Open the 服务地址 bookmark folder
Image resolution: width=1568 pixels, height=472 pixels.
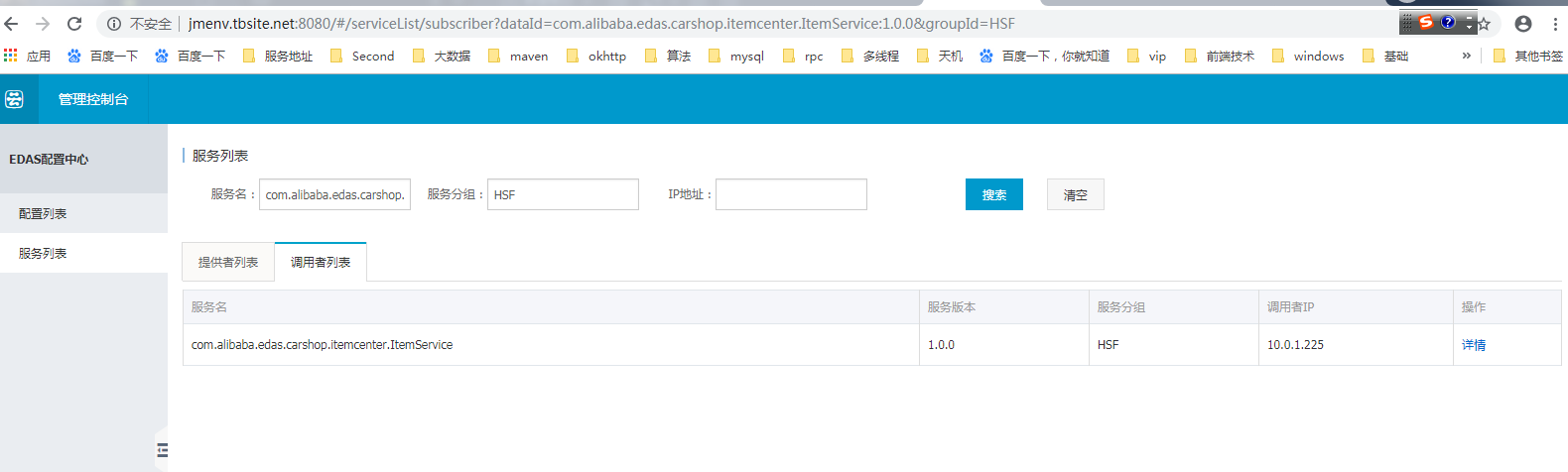click(278, 57)
